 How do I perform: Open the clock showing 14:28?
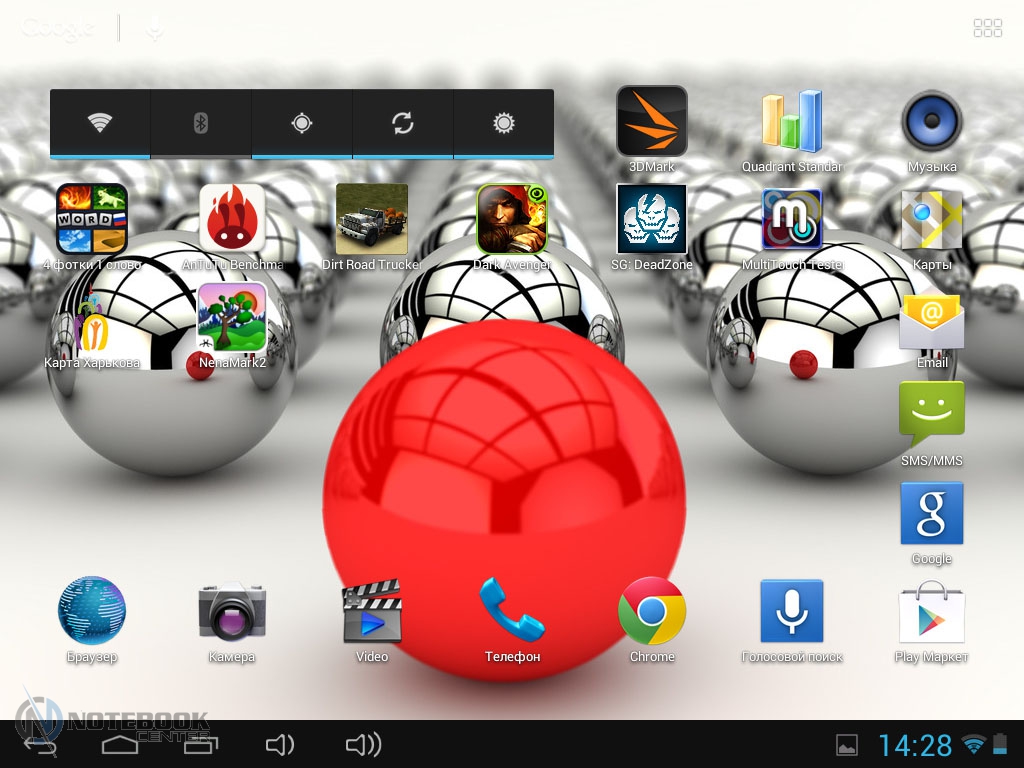(915, 745)
